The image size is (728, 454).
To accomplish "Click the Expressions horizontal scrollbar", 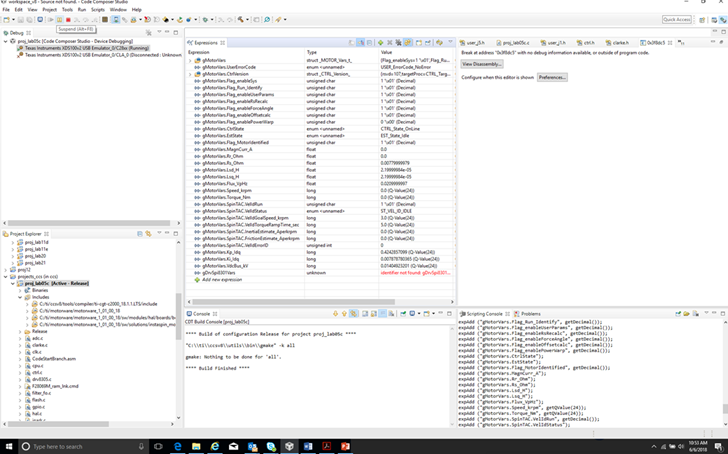I will pyautogui.click(x=293, y=302).
